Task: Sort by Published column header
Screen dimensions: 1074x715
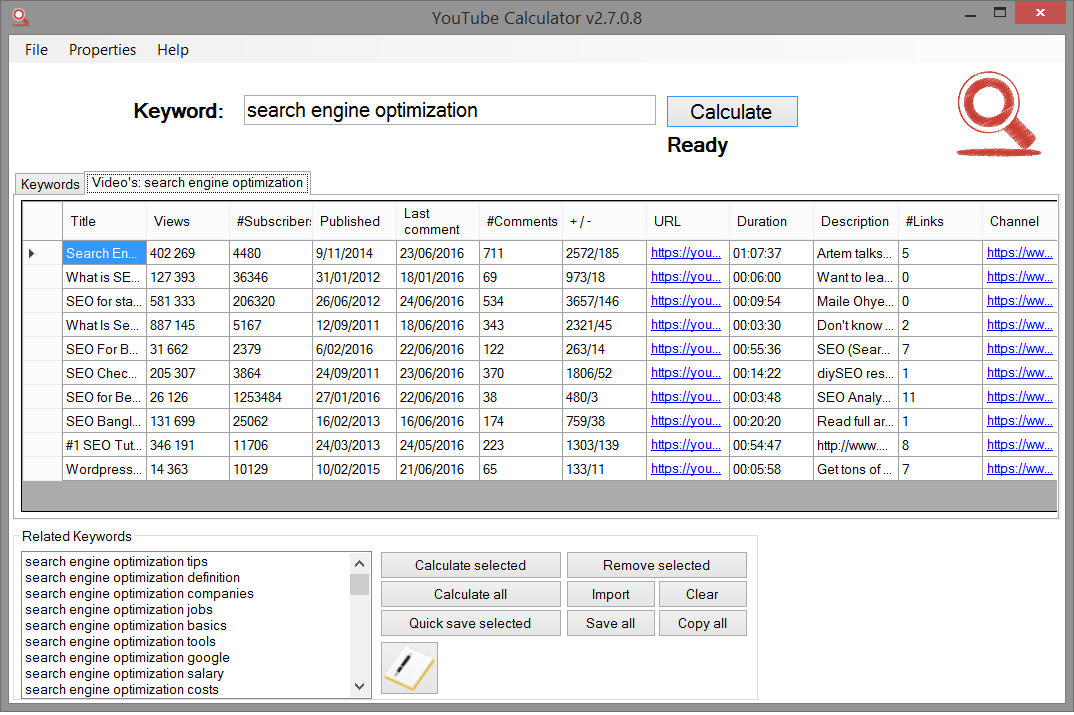Action: click(354, 221)
